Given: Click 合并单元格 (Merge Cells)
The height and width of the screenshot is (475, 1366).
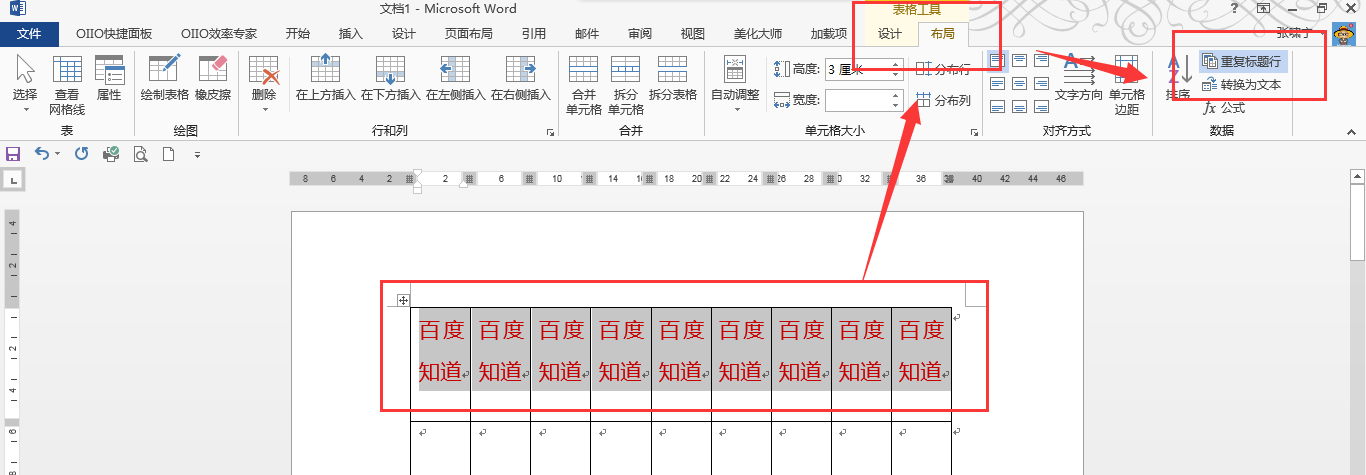Looking at the screenshot, I should pos(584,84).
